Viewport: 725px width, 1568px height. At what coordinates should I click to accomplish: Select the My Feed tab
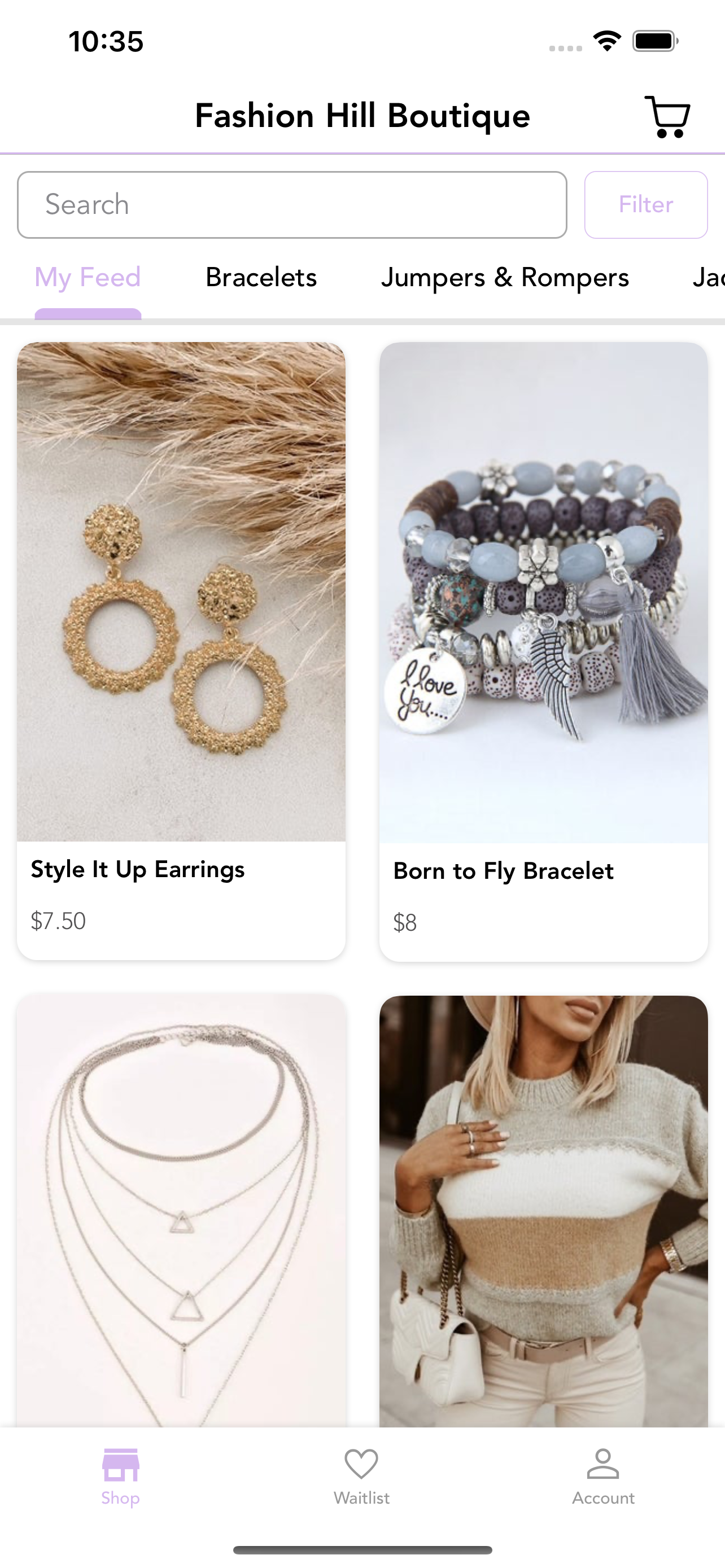coord(88,278)
